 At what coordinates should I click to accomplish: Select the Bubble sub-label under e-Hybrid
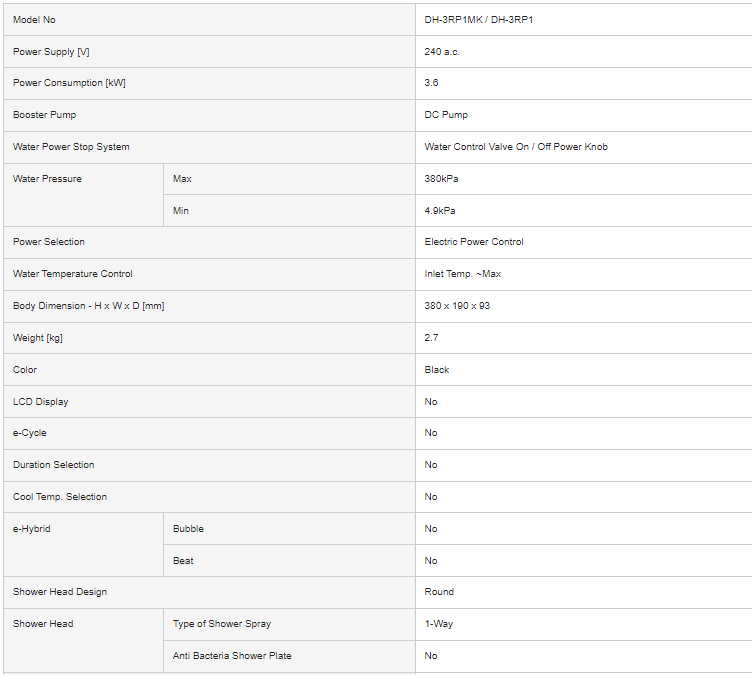(188, 529)
